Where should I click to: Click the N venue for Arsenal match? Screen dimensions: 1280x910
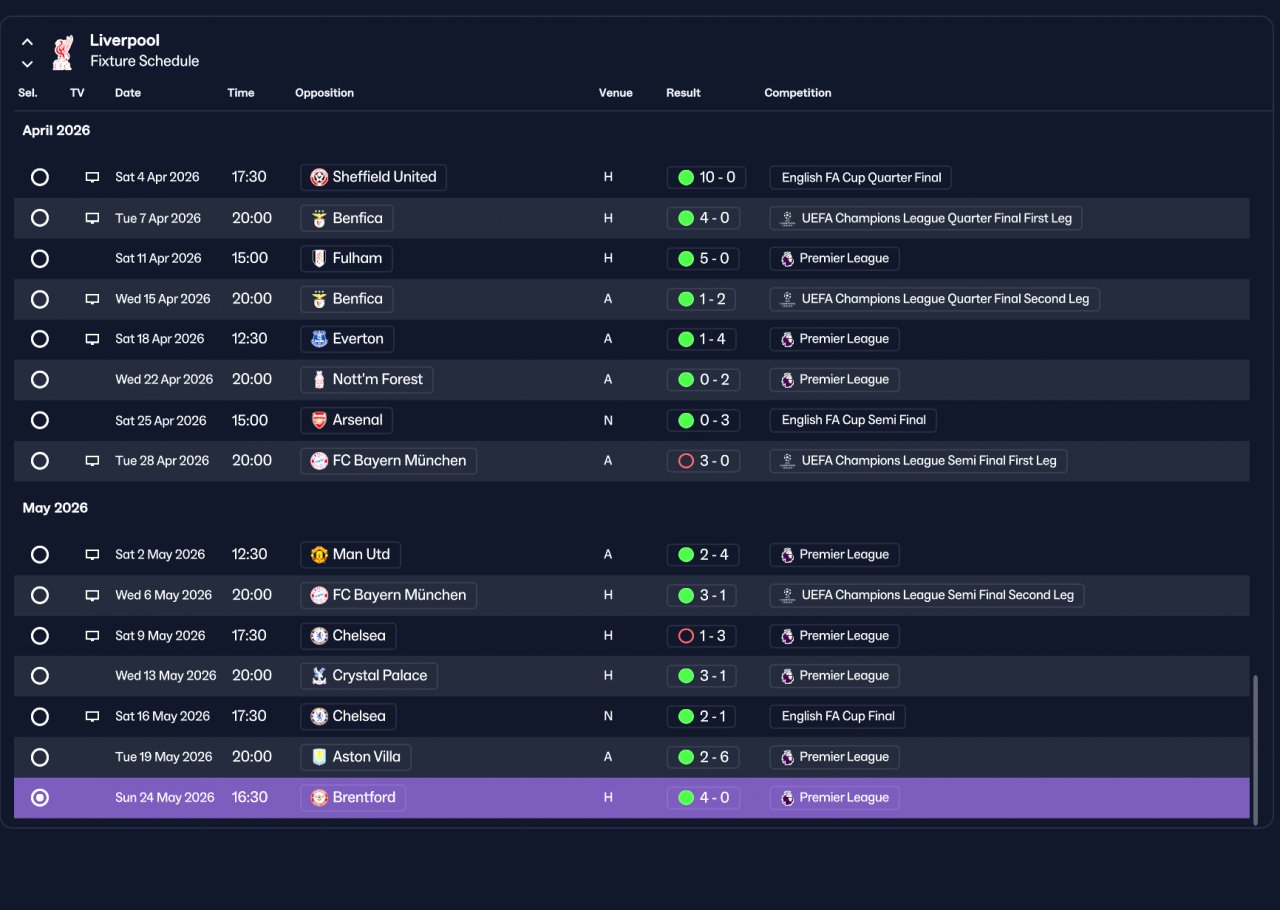(608, 420)
